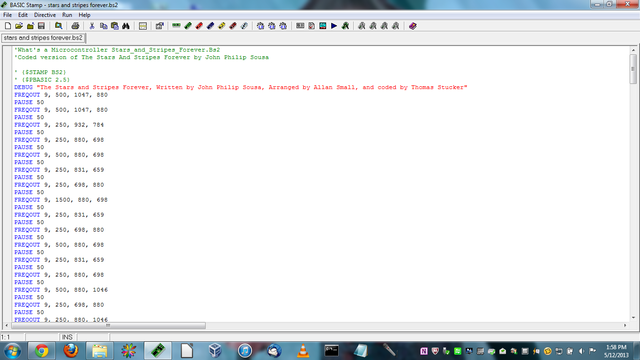Click the chip-shaped Identify icon
This screenshot has width=640, height=360.
coord(300,26)
